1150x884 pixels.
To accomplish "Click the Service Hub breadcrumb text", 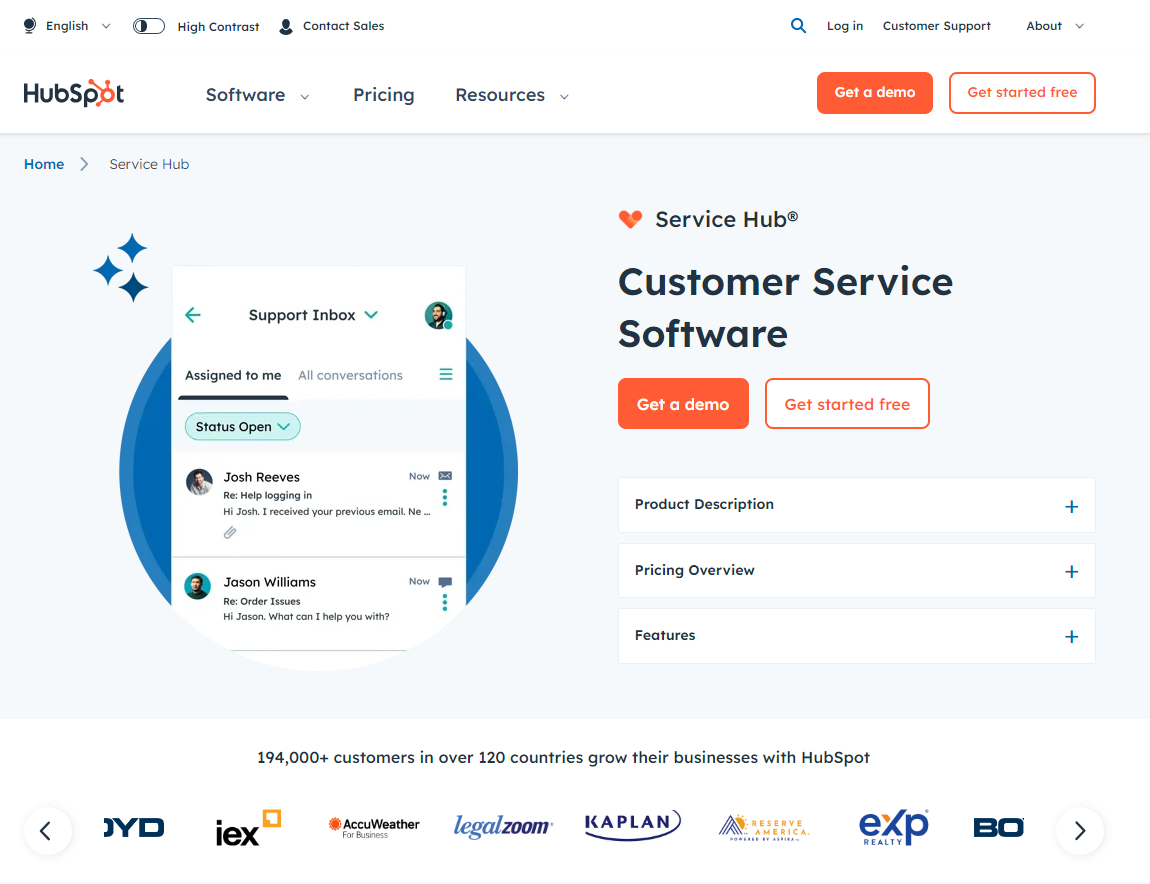I will click(x=149, y=164).
